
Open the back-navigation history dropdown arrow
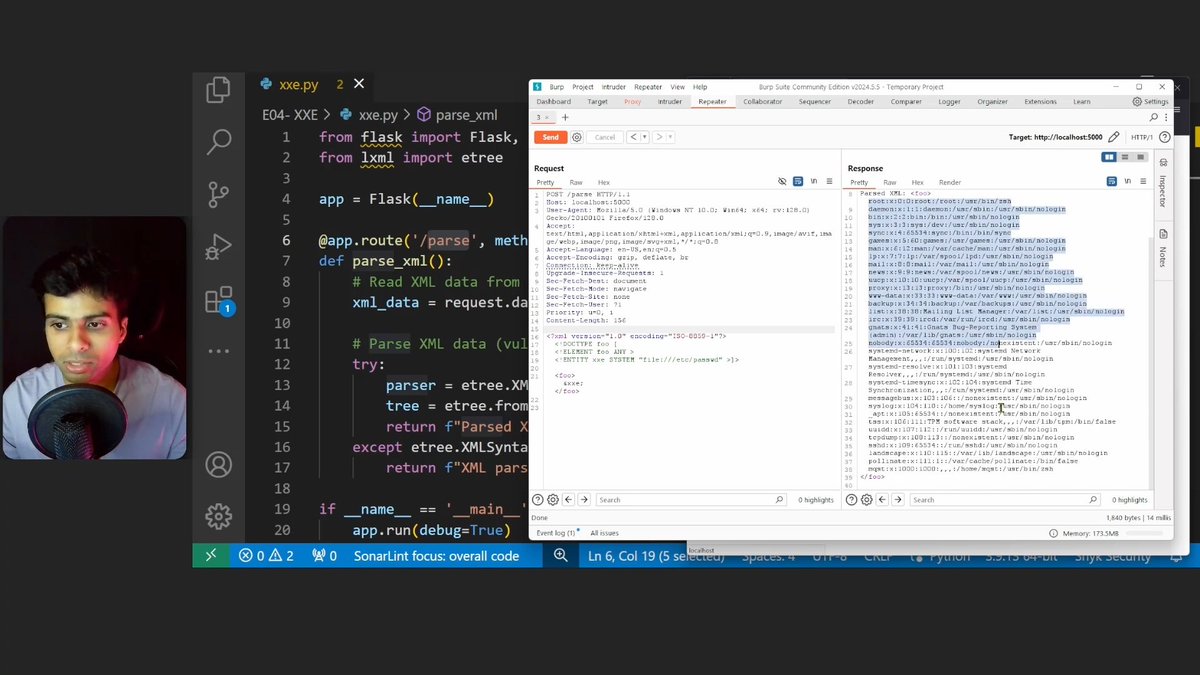642,137
